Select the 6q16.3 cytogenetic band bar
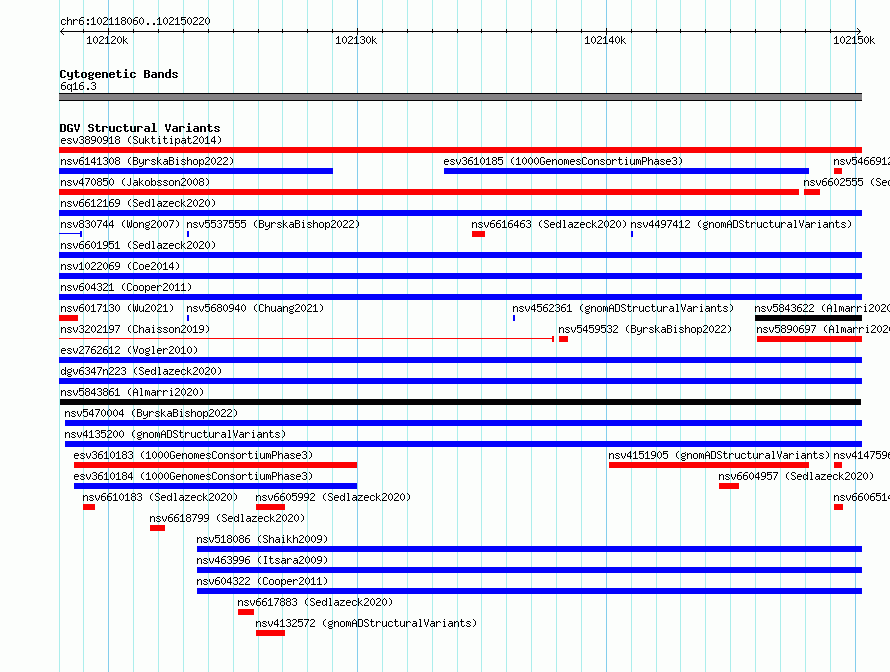Screen dimensions: 890x672 coord(460,97)
